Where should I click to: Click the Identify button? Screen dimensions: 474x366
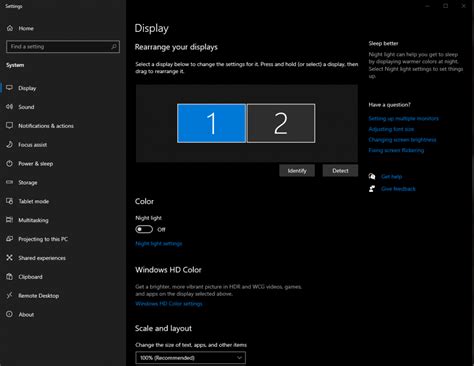coord(297,171)
